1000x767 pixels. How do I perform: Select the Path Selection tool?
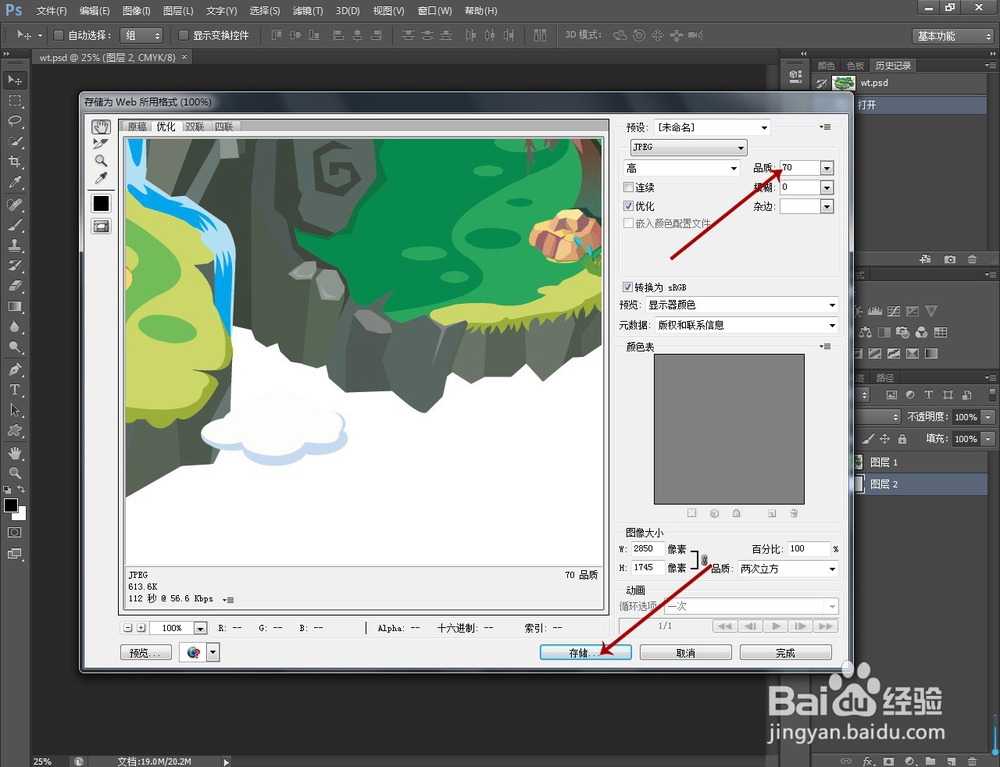point(15,410)
